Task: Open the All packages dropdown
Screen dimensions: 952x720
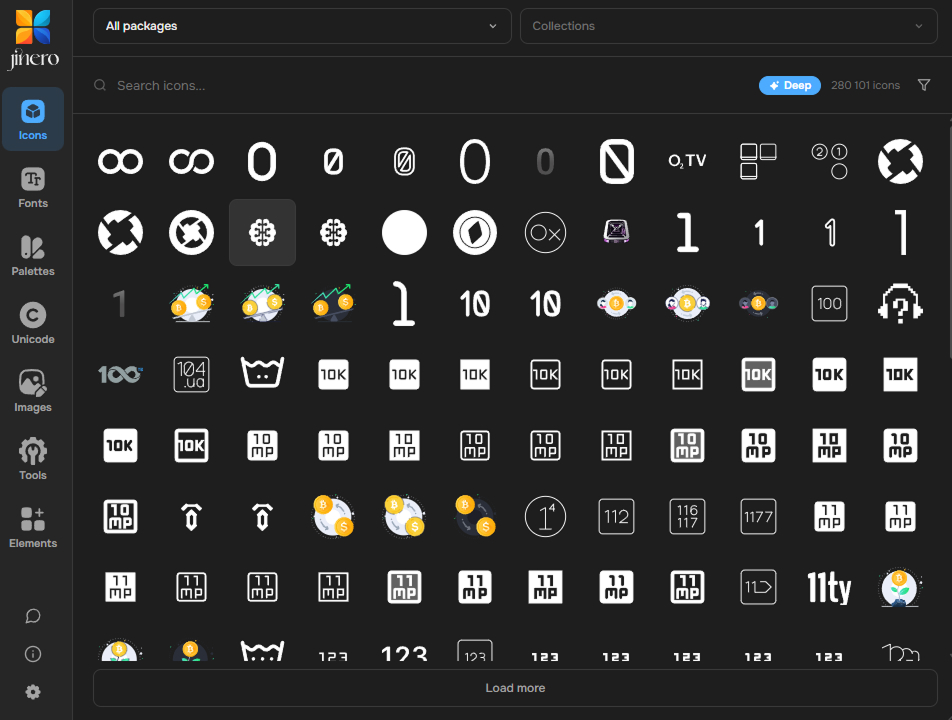Action: (x=302, y=26)
